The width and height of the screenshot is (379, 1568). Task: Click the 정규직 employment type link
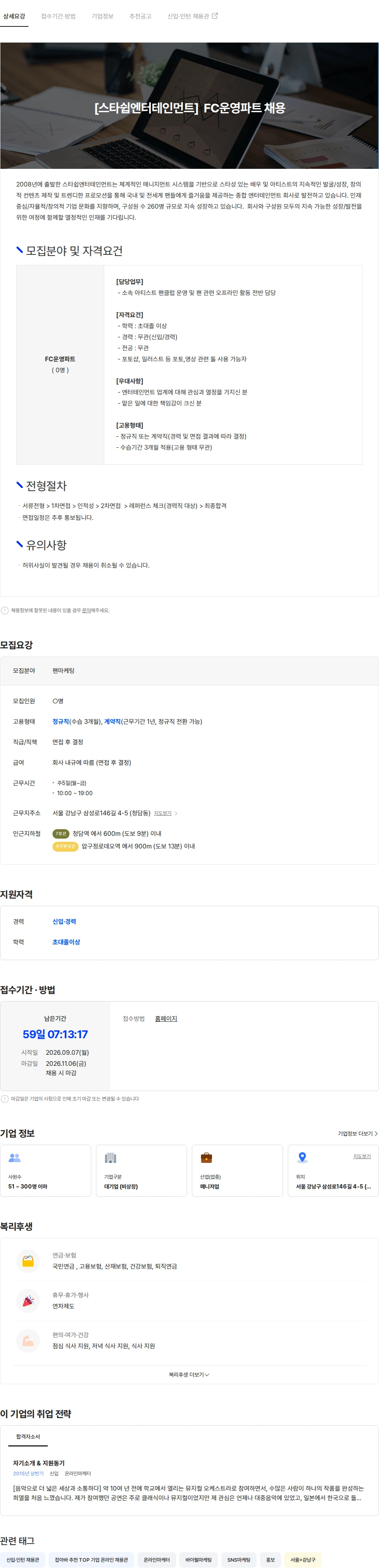tap(60, 721)
